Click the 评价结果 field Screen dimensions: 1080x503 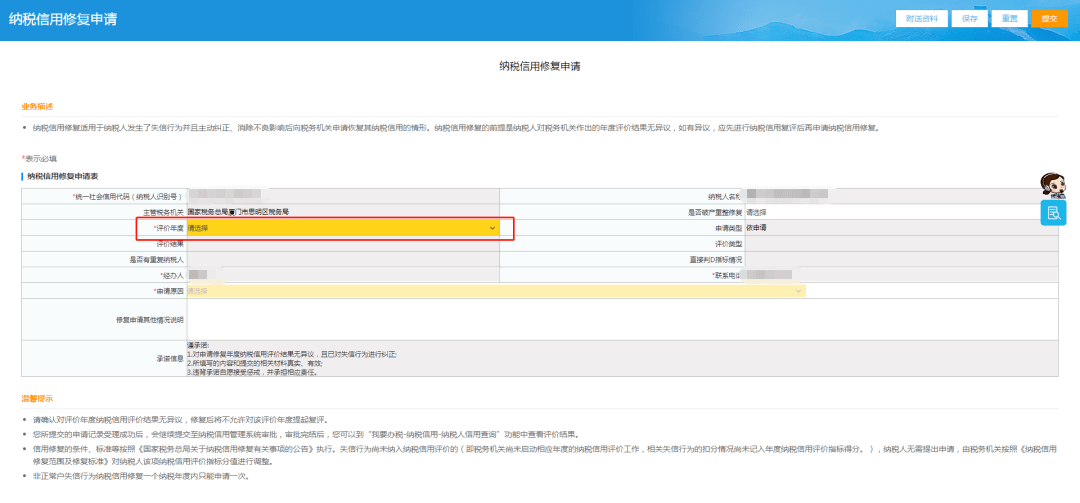(x=341, y=244)
